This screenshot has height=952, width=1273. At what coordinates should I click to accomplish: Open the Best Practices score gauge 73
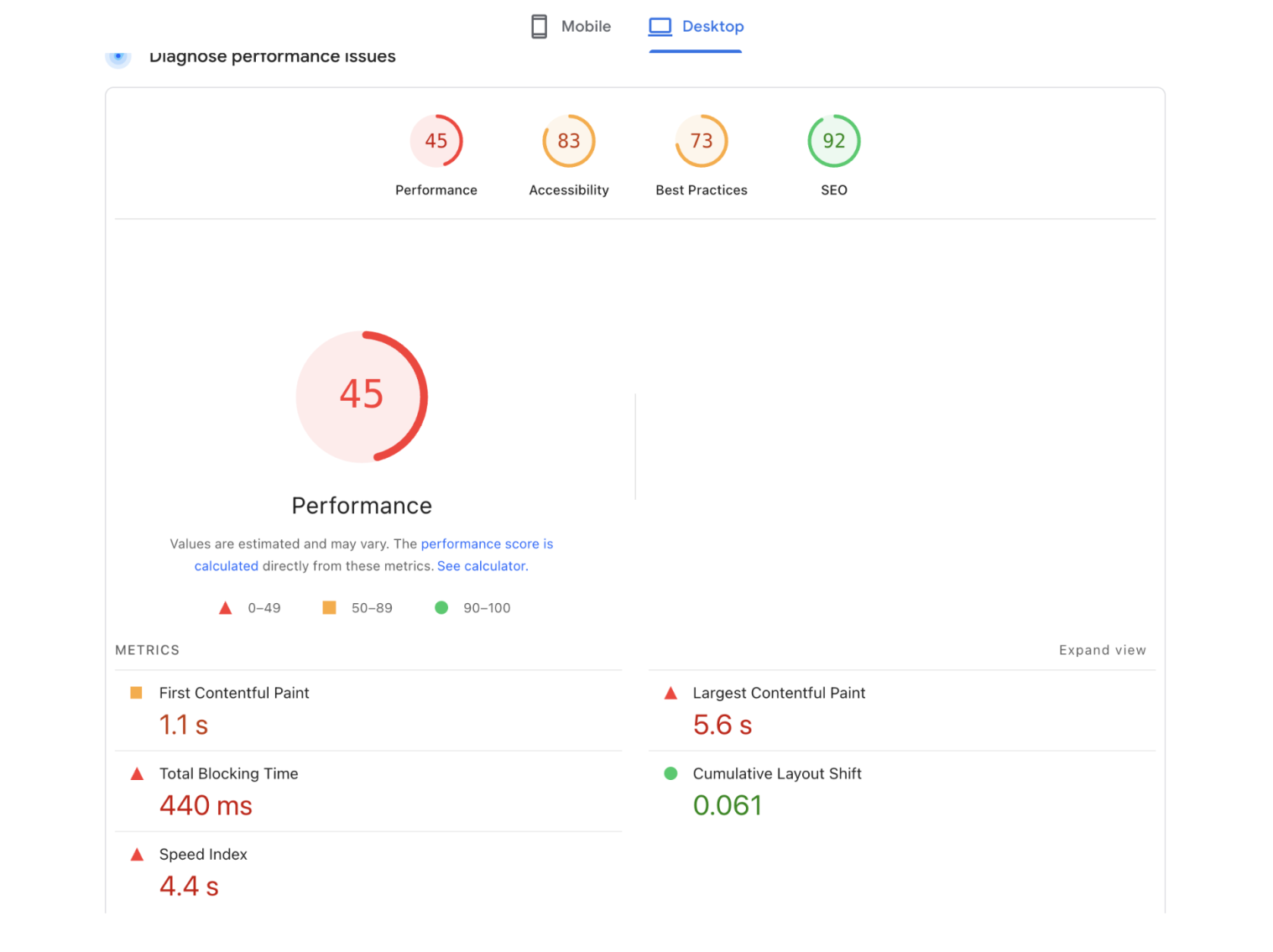[x=702, y=141]
